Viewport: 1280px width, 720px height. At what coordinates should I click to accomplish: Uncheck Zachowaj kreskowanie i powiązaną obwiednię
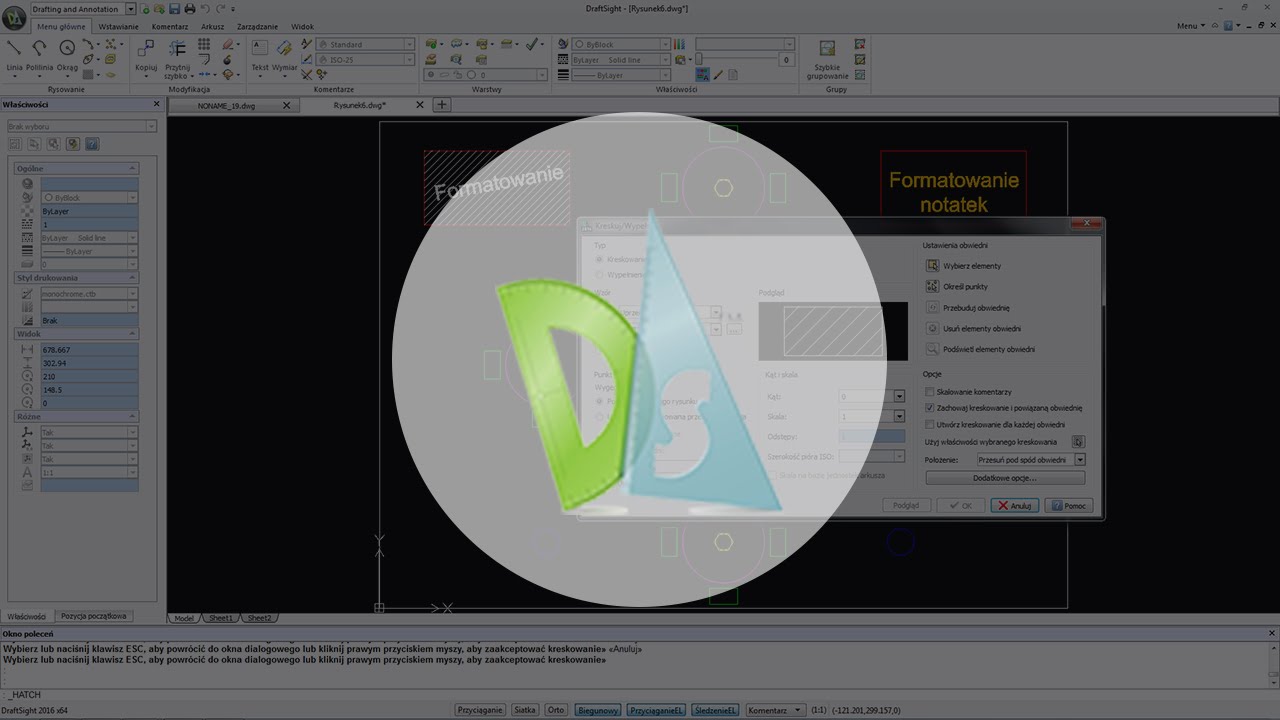[x=930, y=408]
